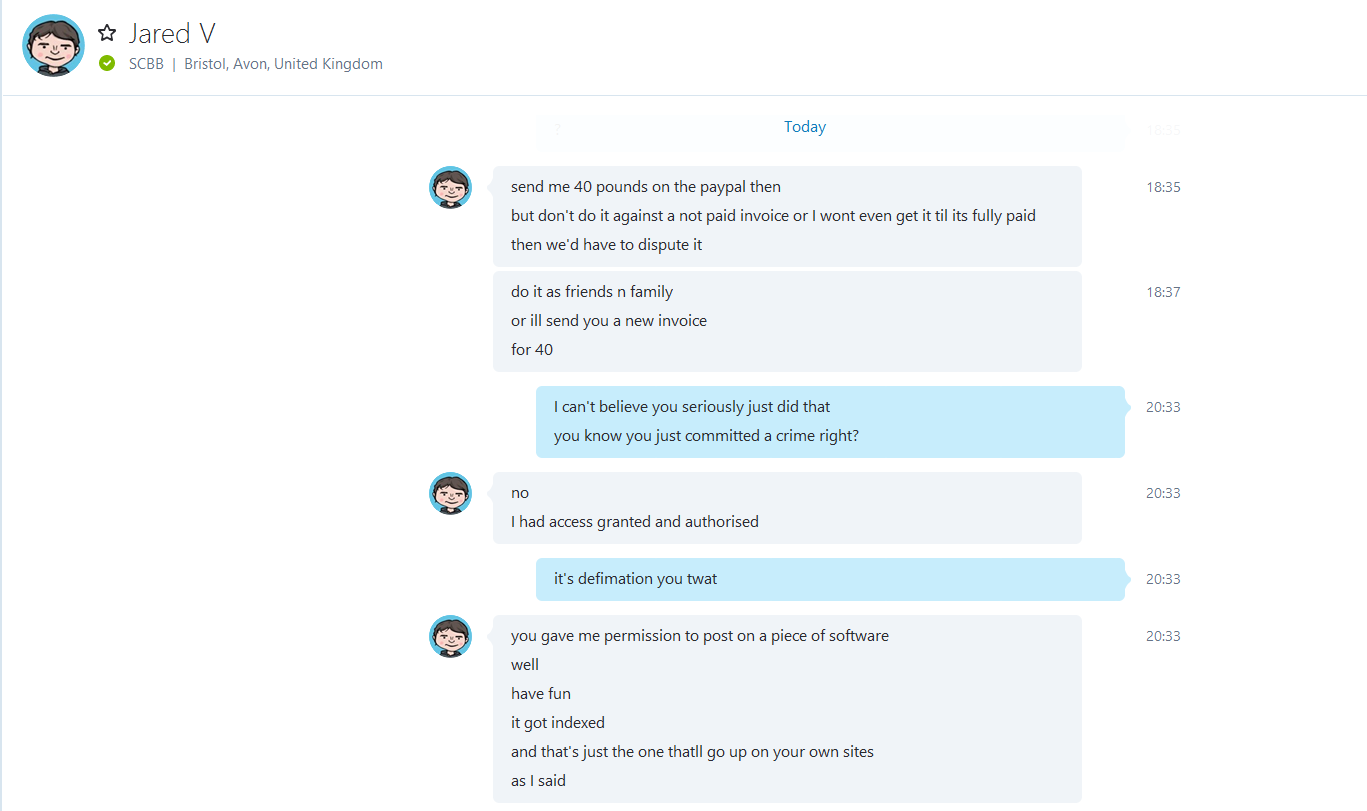
Task: Click the avatar beside the permission message
Action: [450, 636]
